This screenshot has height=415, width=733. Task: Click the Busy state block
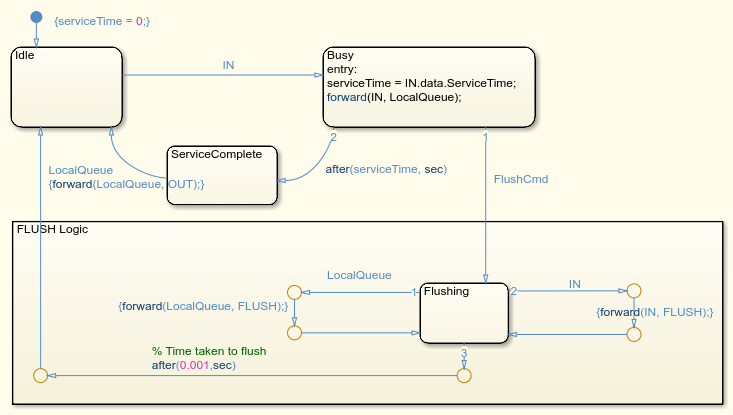point(429,87)
